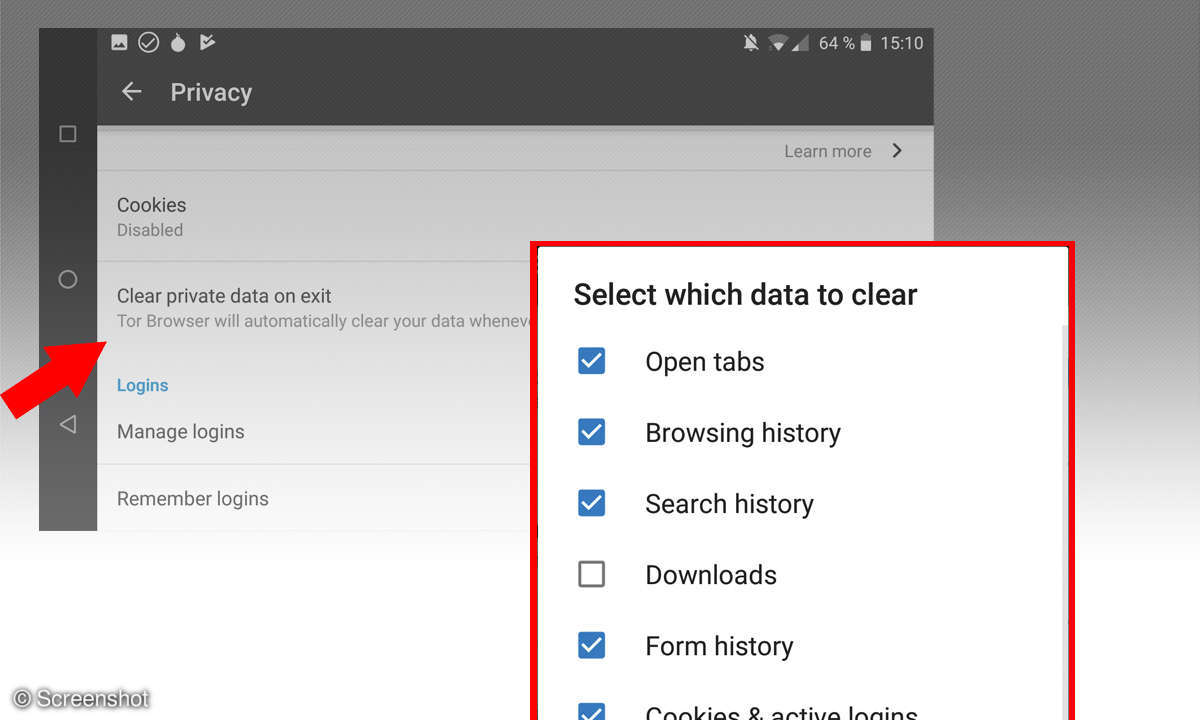This screenshot has width=1200, height=720.
Task: Tap the 64 % battery percentage text
Action: 836,43
